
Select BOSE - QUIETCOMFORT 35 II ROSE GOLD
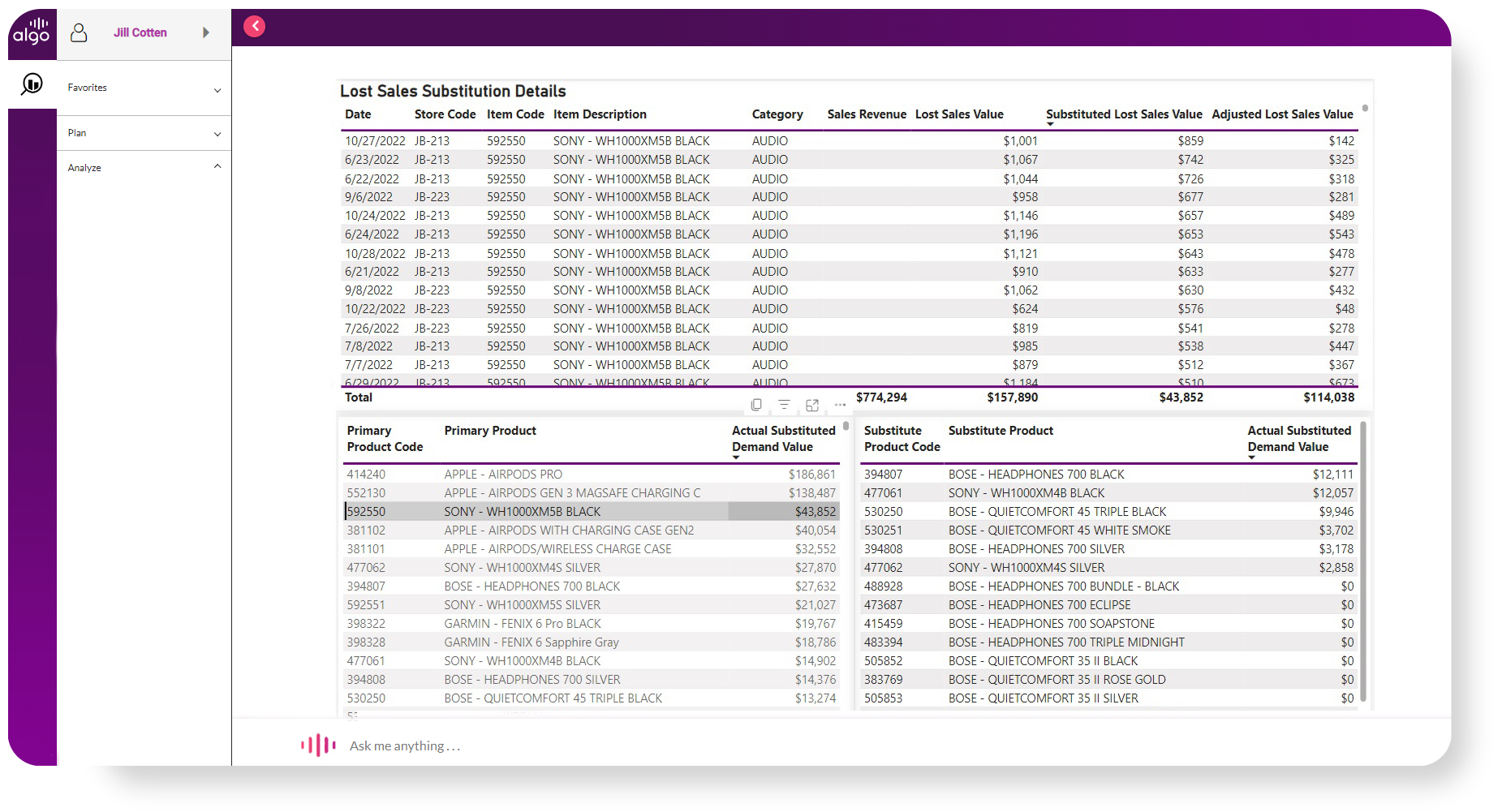pos(1057,680)
